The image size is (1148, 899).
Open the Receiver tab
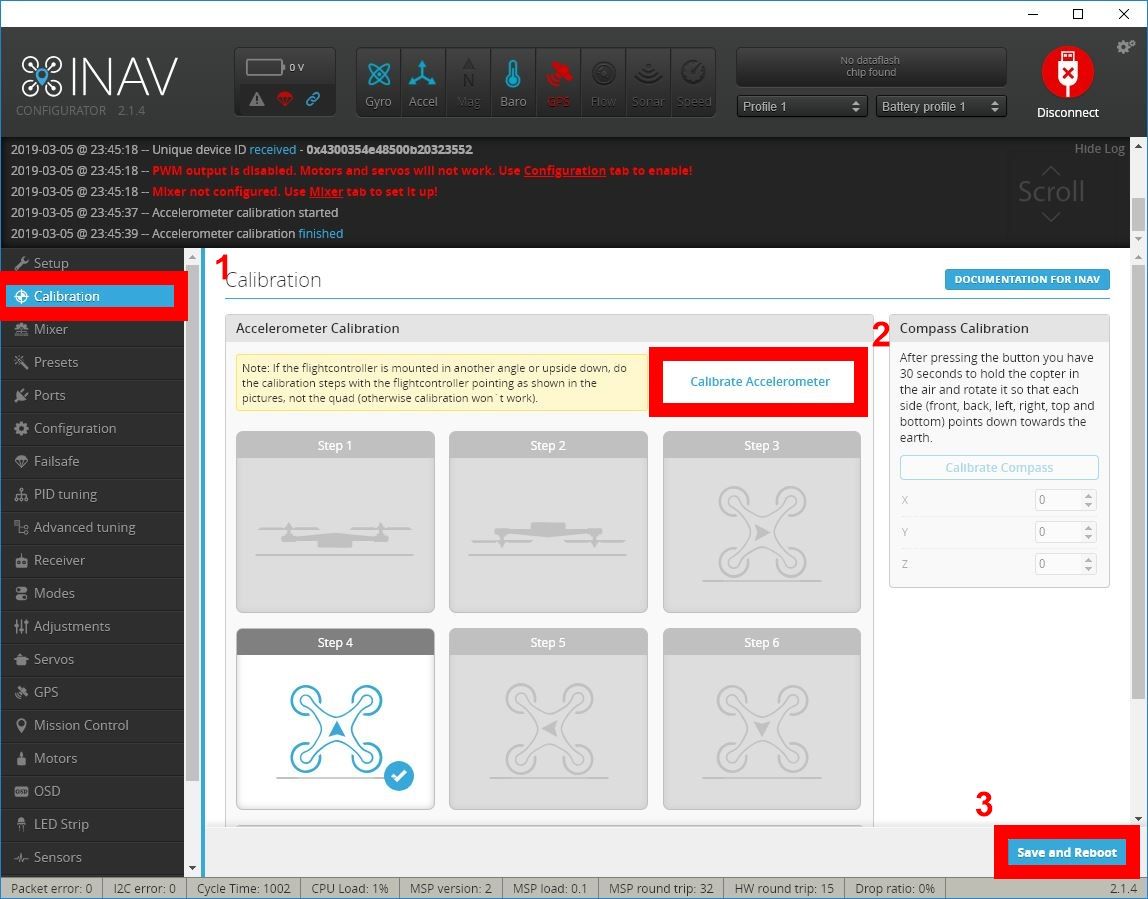click(x=92, y=560)
